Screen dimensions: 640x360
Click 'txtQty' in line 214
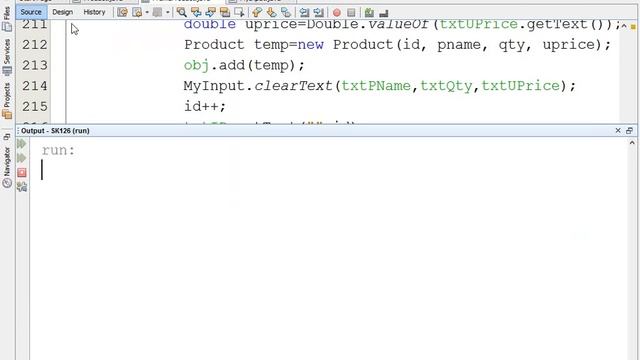click(x=446, y=86)
